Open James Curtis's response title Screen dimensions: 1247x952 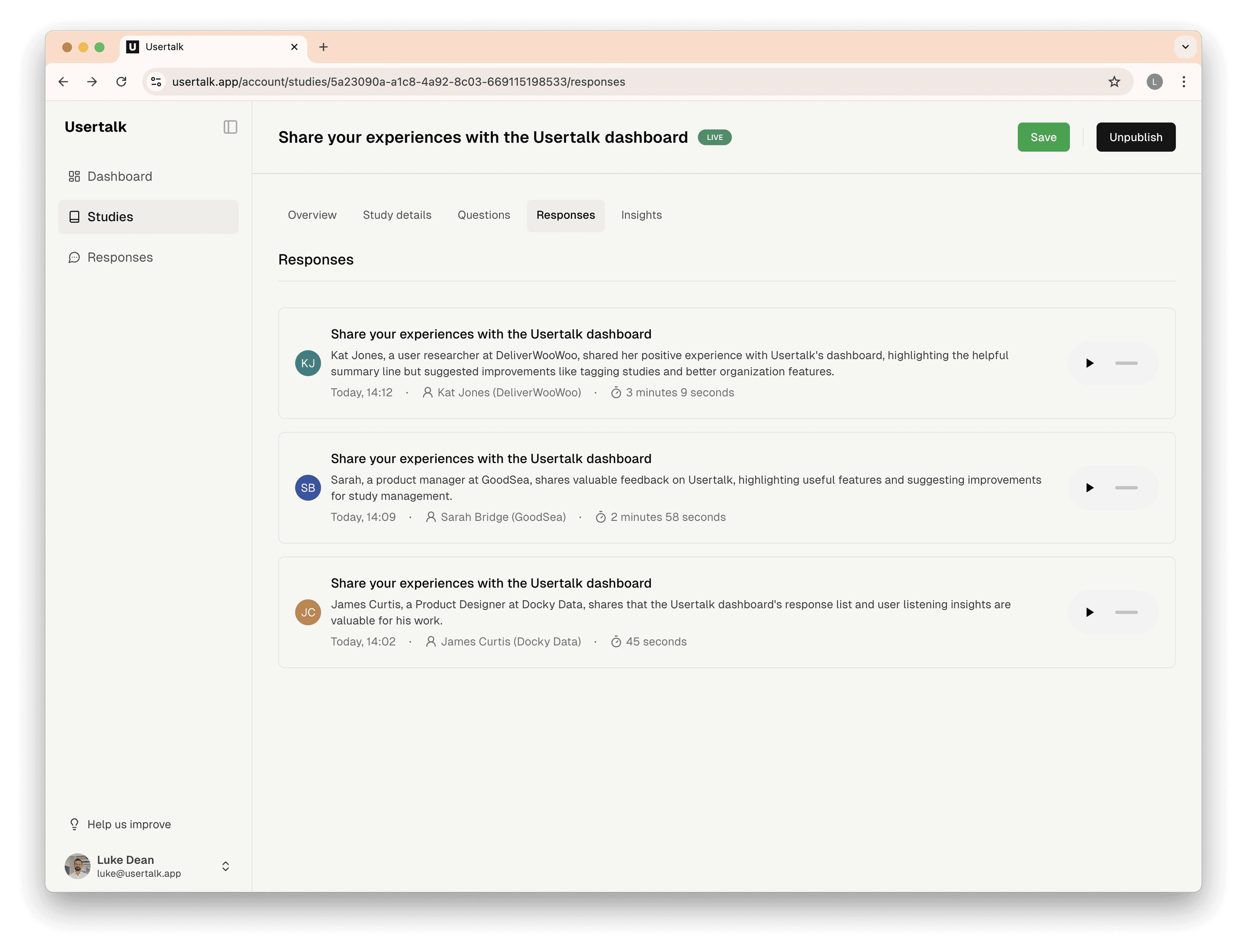(491, 584)
